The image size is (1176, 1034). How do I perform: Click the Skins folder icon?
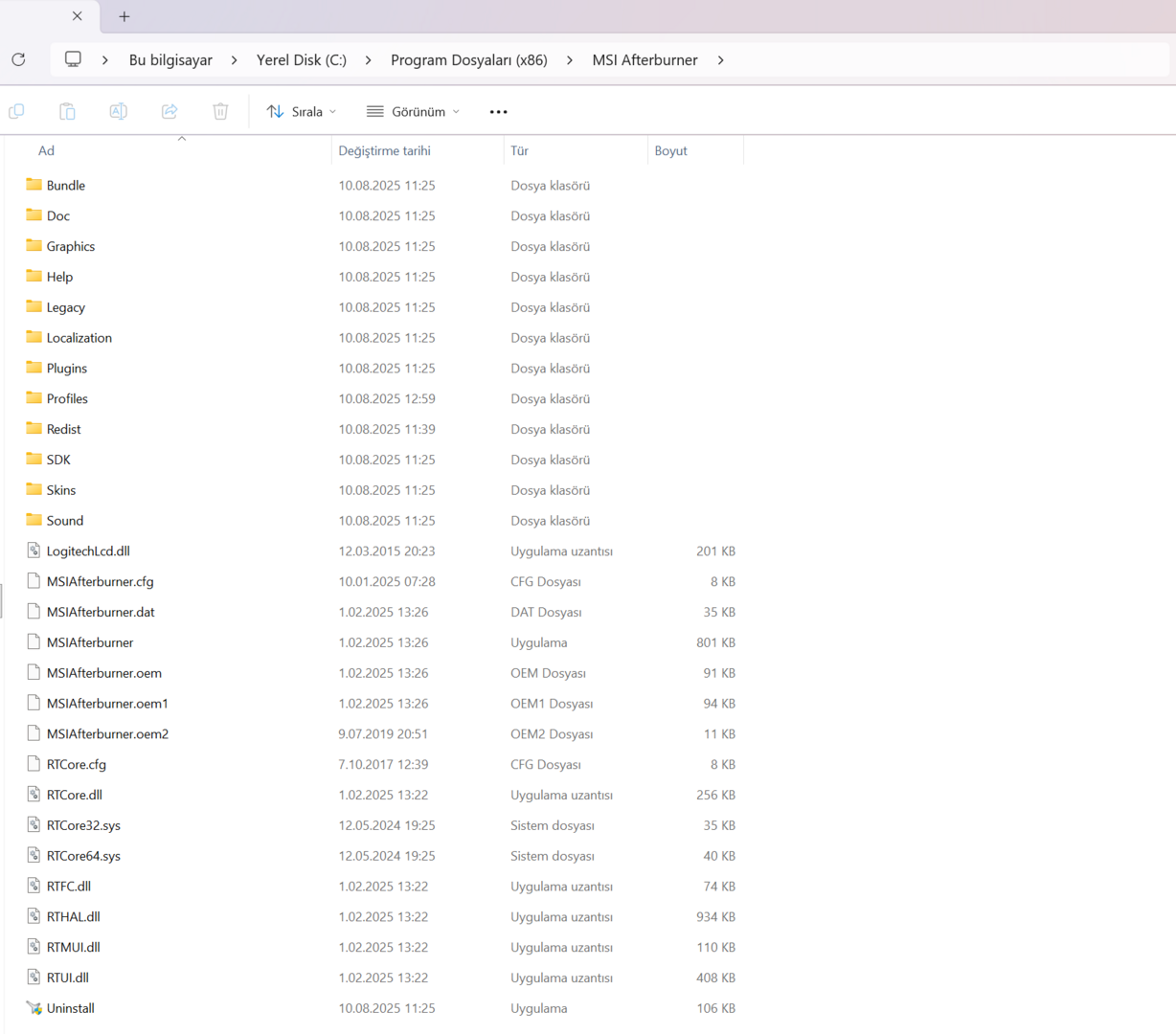[34, 488]
